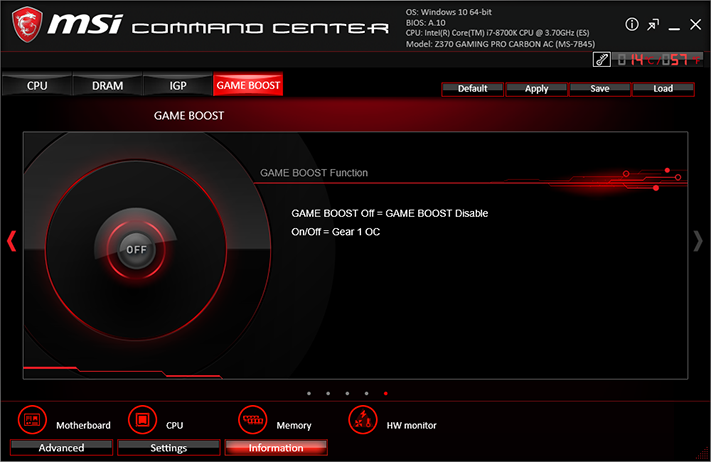Click the info icon in title bar
711x462 pixels.
[x=632, y=24]
